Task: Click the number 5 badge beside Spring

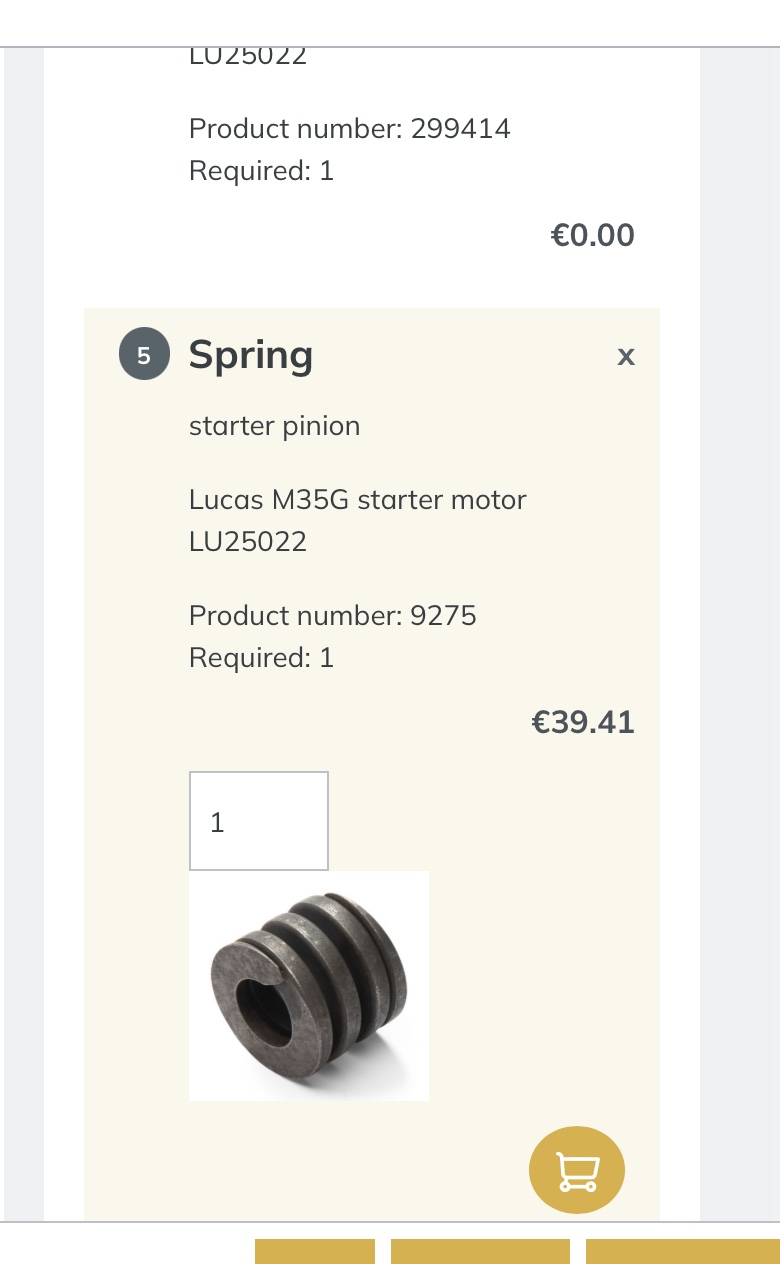Action: [144, 355]
